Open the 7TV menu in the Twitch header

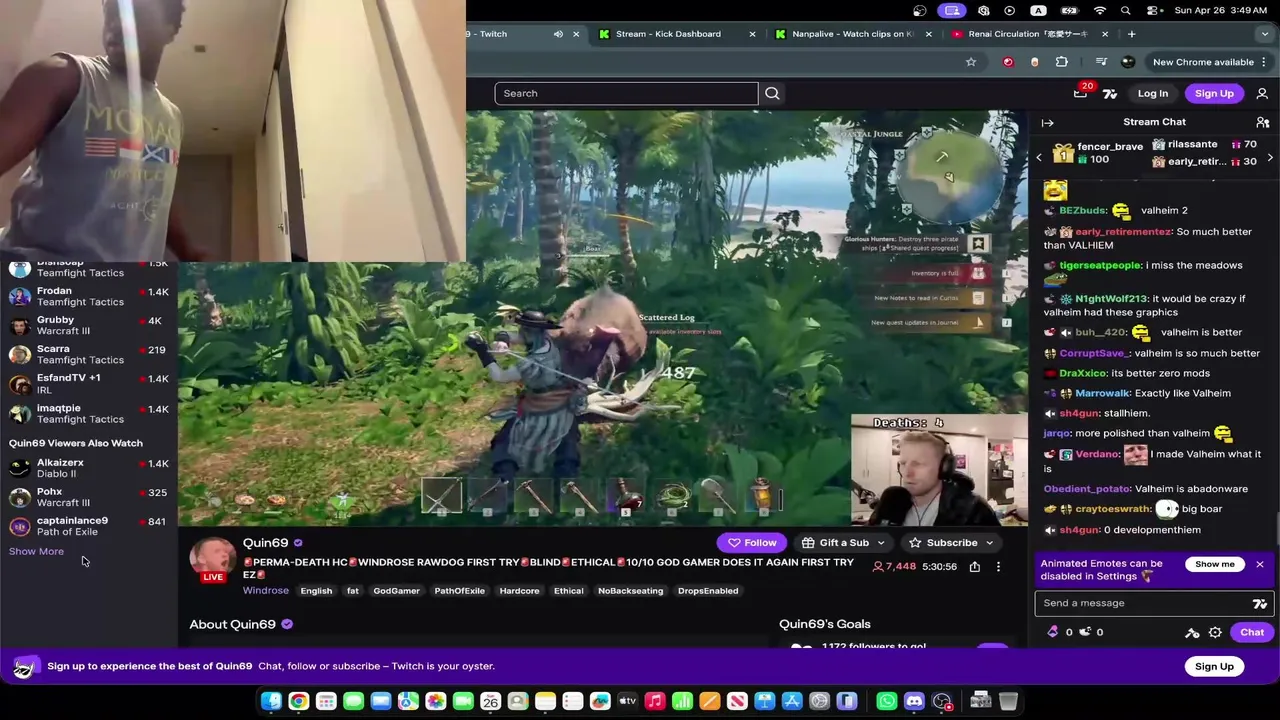(x=1110, y=93)
